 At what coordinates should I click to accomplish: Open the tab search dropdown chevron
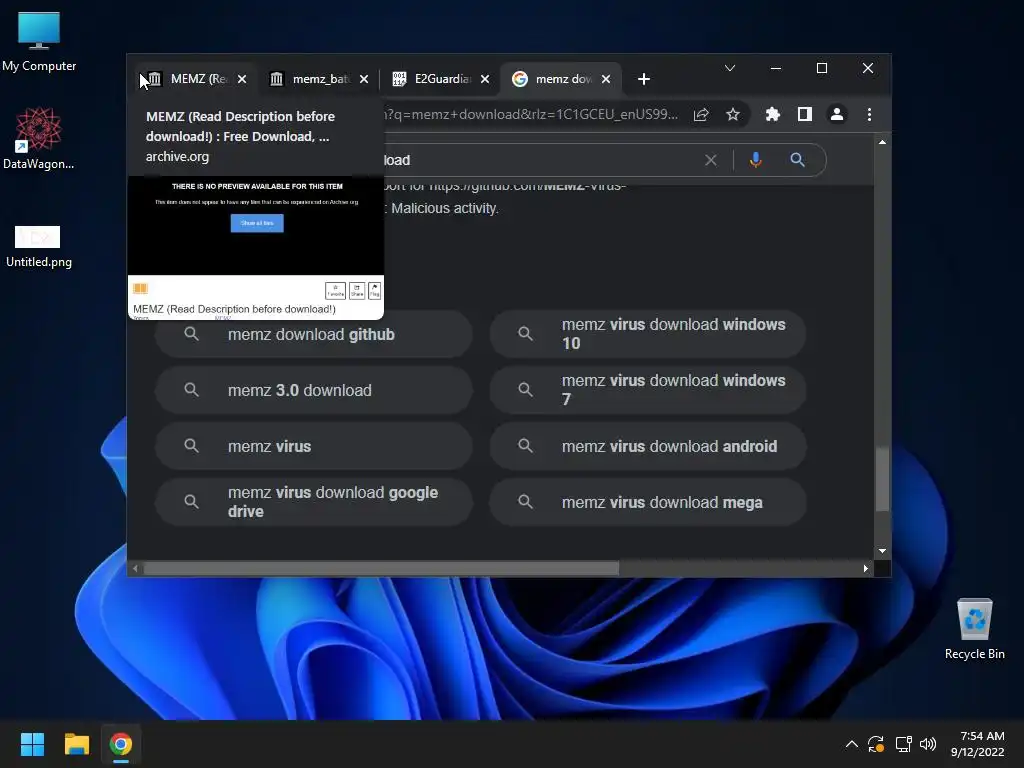pyautogui.click(x=730, y=68)
